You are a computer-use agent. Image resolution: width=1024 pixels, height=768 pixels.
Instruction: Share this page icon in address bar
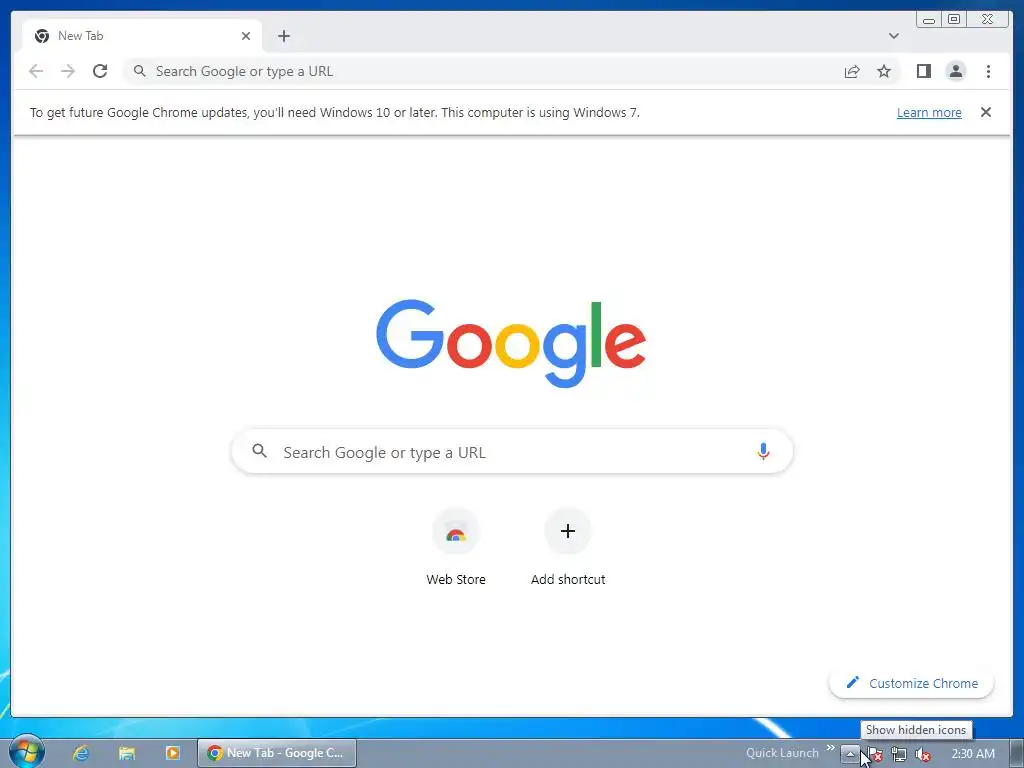click(x=852, y=71)
